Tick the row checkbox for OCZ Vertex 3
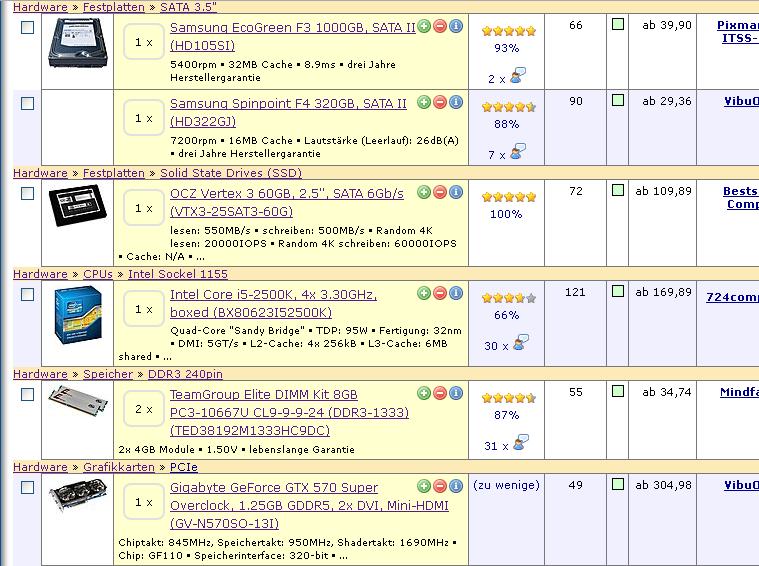 pos(28,194)
